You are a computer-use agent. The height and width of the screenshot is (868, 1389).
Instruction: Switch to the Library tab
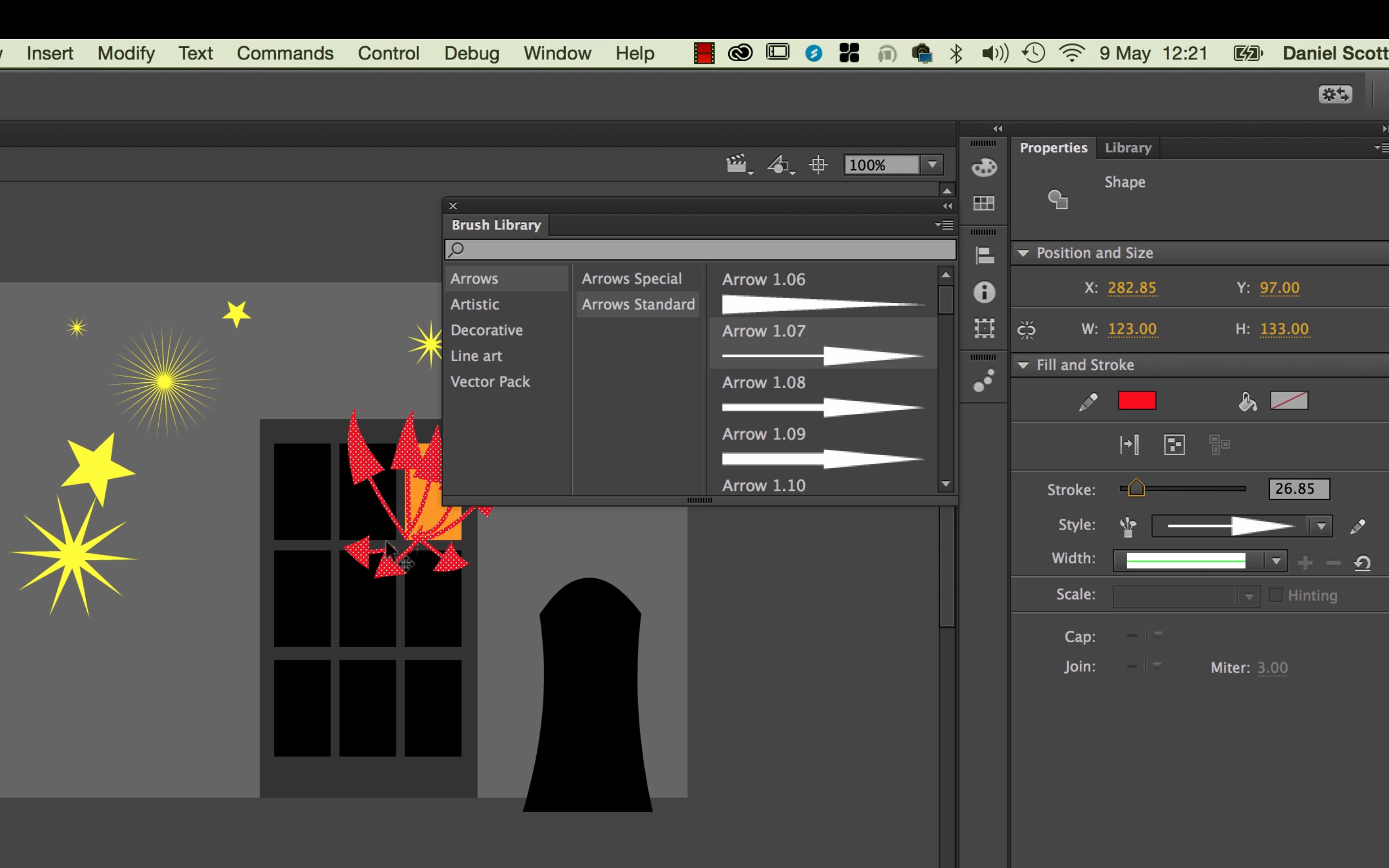pyautogui.click(x=1128, y=148)
